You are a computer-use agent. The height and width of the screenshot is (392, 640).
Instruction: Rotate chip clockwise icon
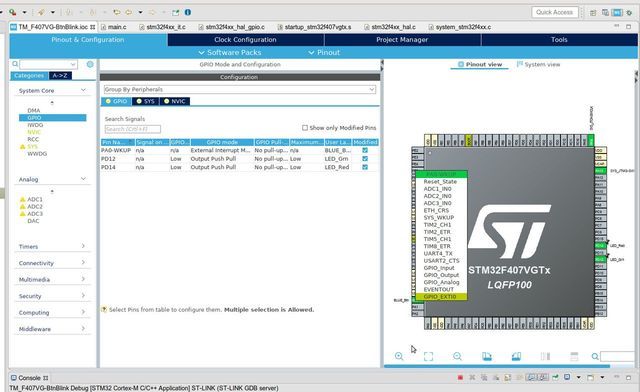click(487, 356)
